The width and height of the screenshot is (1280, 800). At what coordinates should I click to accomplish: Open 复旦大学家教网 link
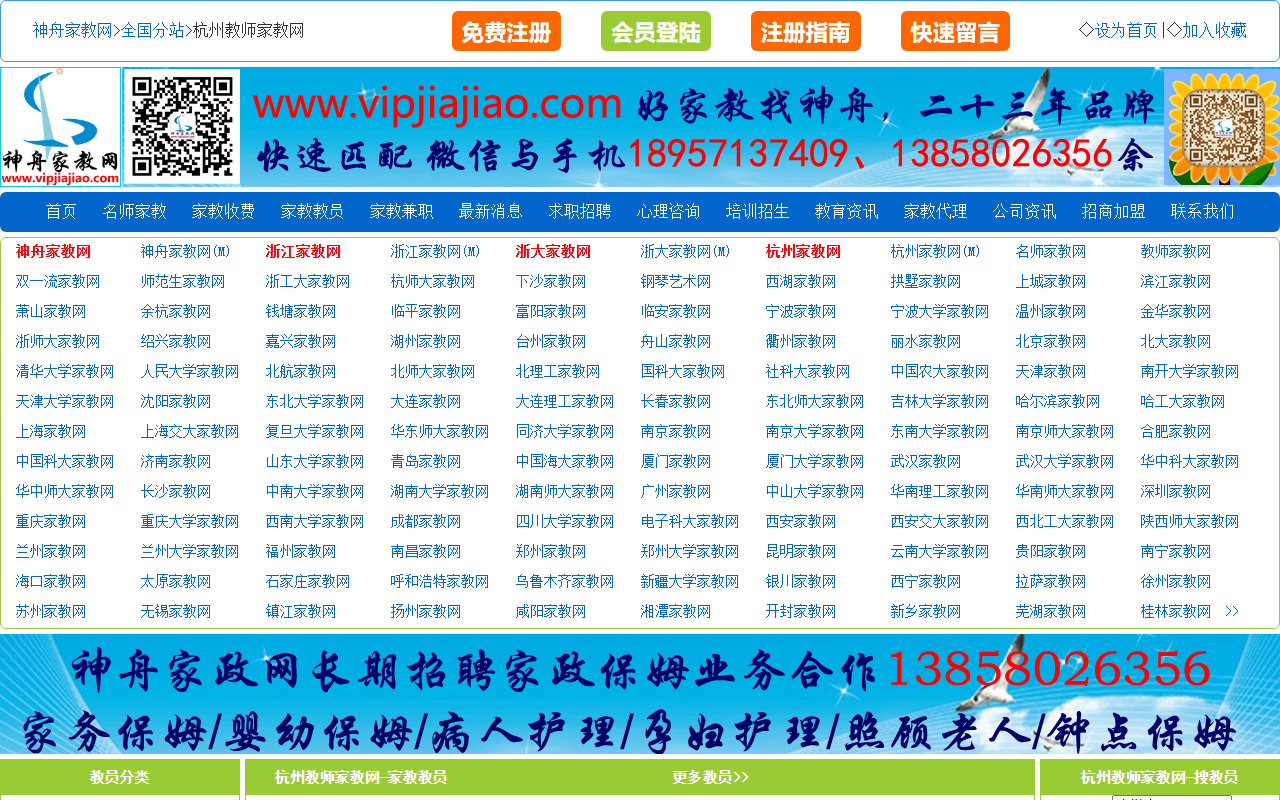point(315,431)
